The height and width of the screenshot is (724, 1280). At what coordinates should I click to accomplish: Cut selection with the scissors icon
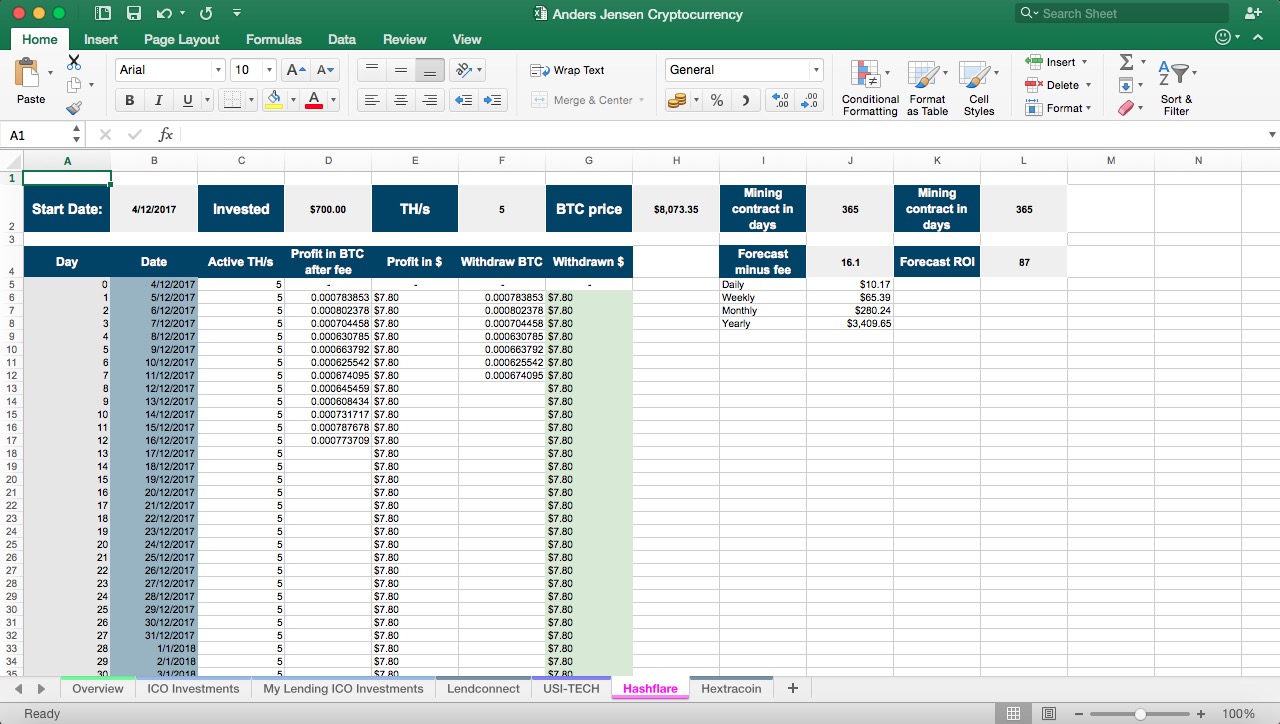click(x=74, y=62)
